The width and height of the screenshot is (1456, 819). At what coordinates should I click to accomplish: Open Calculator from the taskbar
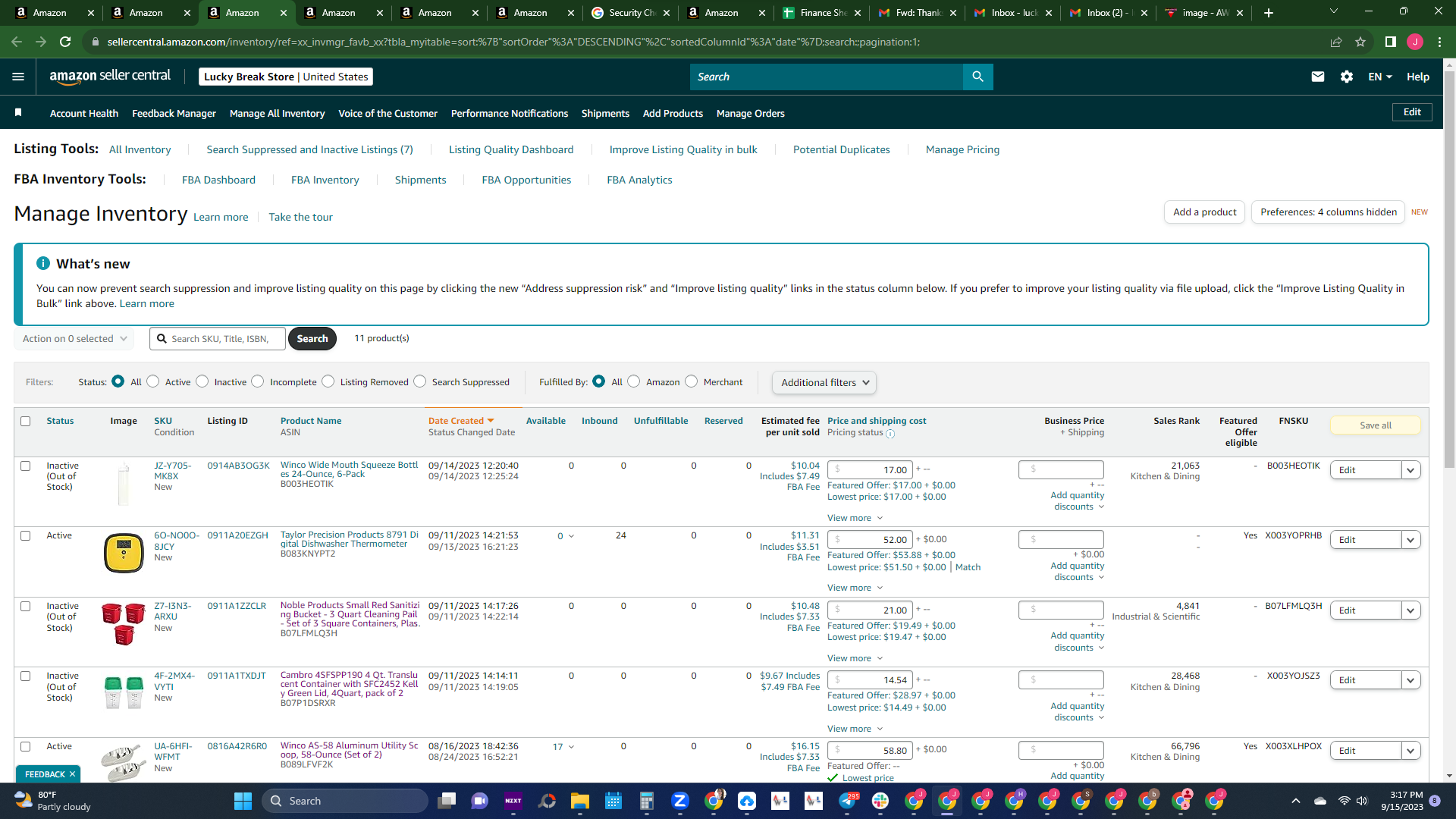pos(647,801)
